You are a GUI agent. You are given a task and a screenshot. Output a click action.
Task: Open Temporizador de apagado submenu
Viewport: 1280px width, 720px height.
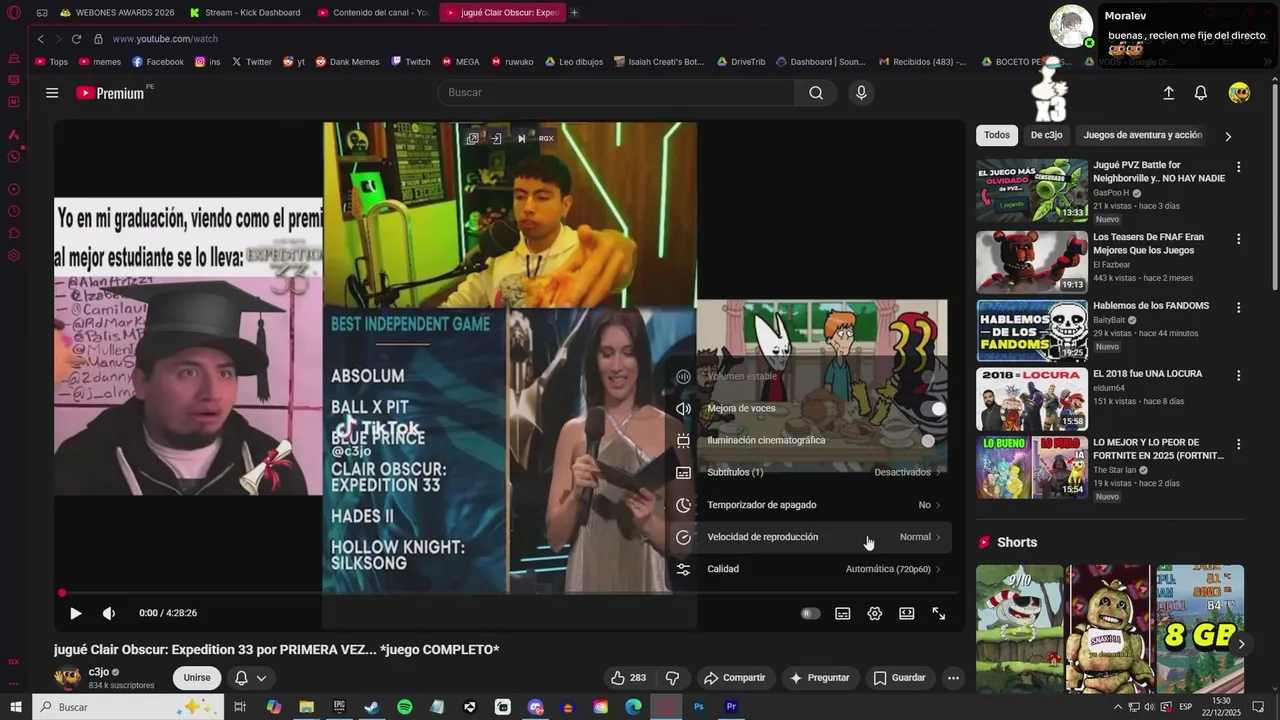tap(809, 505)
